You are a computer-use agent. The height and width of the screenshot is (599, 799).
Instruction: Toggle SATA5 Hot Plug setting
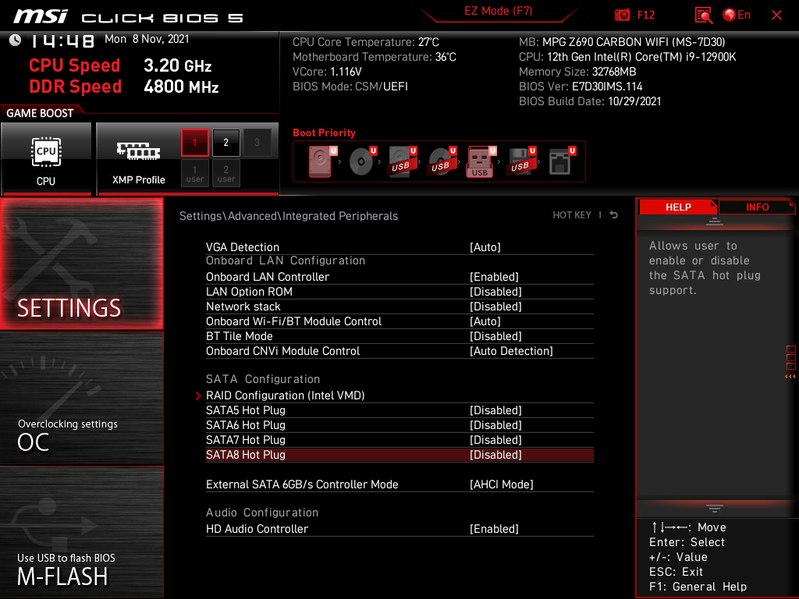click(x=400, y=410)
